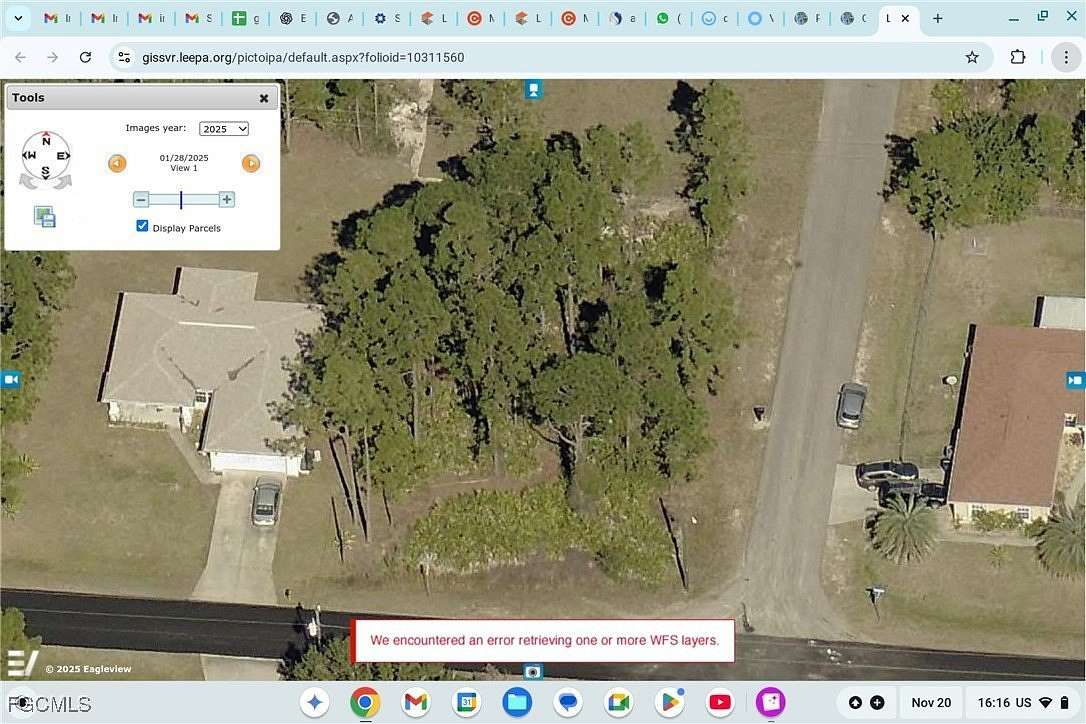Uncheck the Display Parcels checkbox
The image size is (1086, 724).
[x=142, y=225]
